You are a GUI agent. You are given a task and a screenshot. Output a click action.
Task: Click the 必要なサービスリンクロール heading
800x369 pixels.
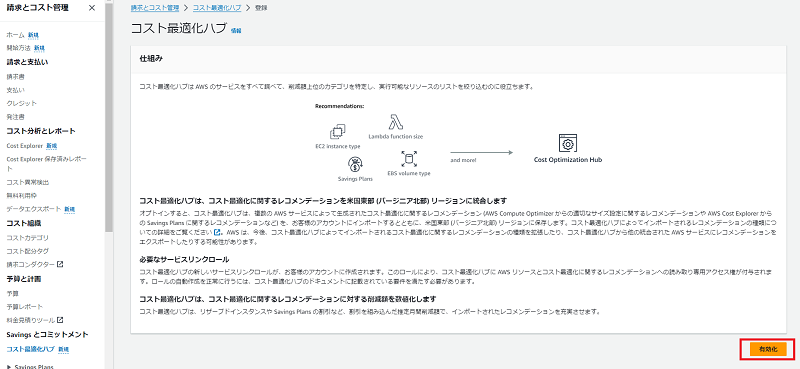184,259
